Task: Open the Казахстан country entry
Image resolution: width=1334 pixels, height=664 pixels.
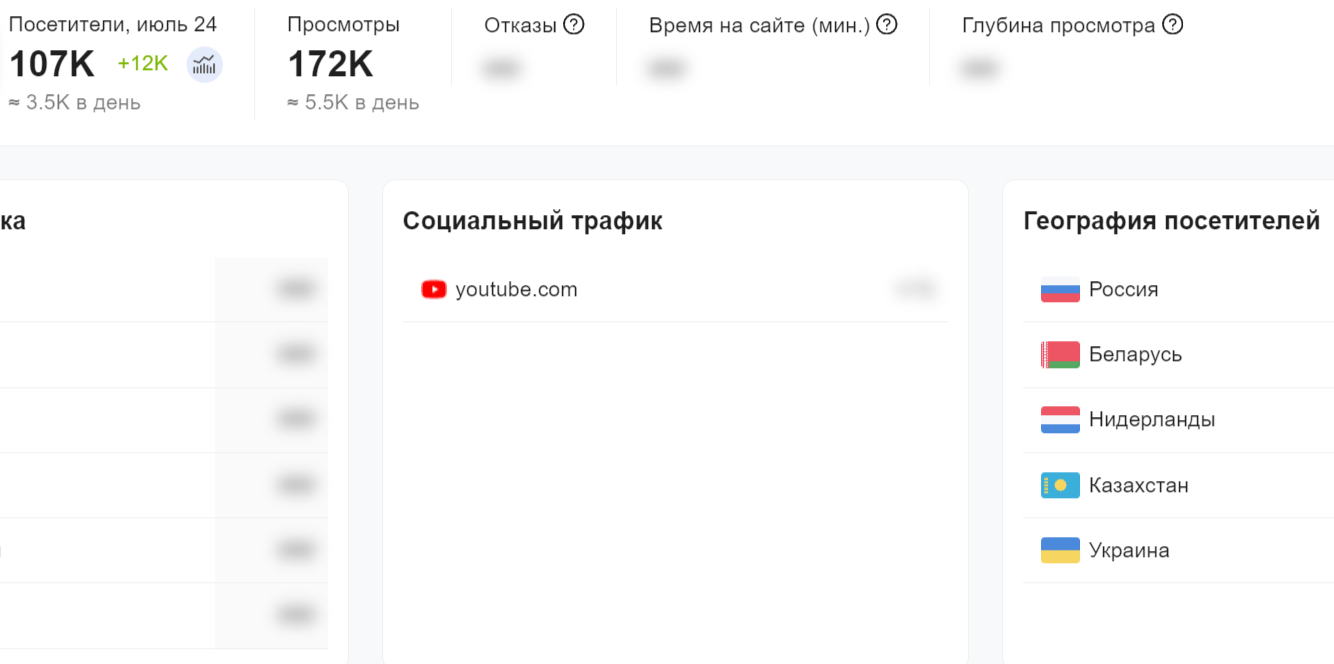Action: [x=1179, y=486]
